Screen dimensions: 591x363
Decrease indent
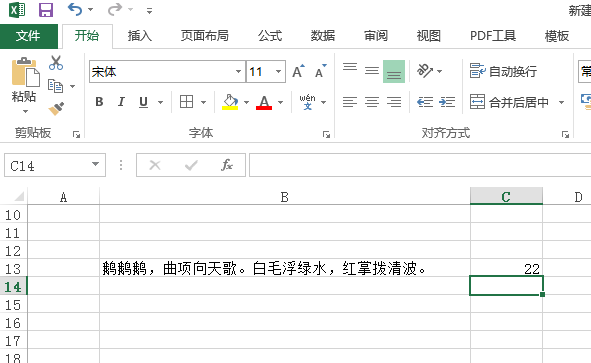pos(425,102)
